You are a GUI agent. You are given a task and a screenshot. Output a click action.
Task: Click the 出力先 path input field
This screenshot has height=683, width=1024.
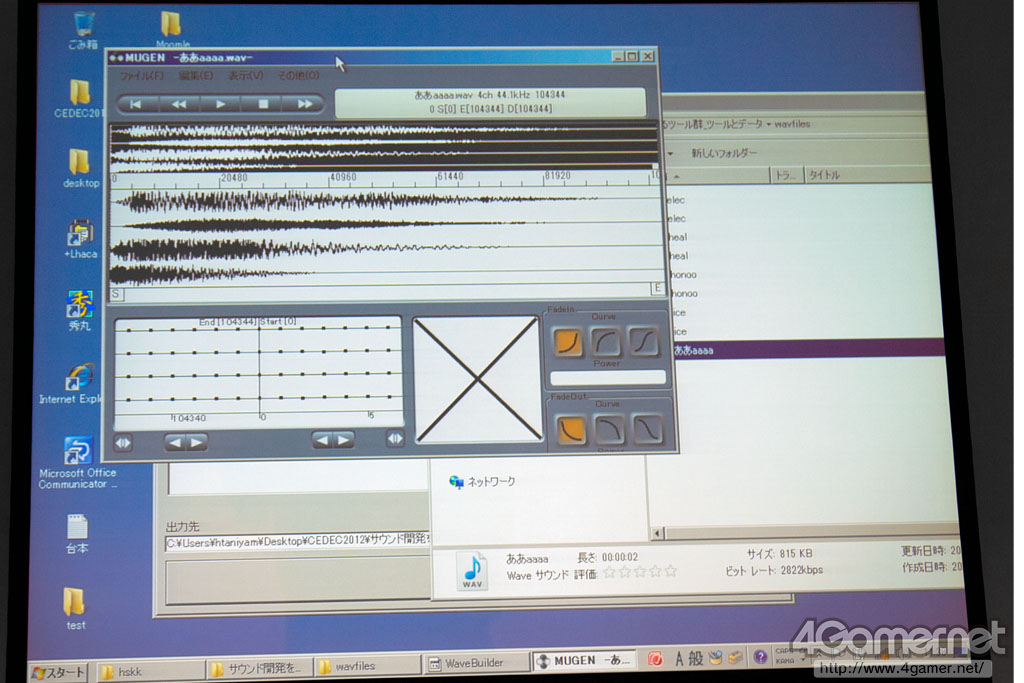tap(297, 542)
